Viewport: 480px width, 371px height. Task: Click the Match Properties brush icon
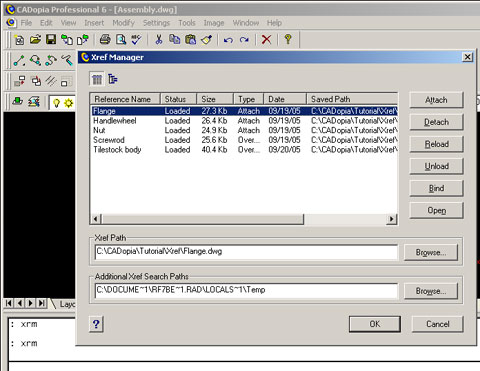tap(206, 40)
